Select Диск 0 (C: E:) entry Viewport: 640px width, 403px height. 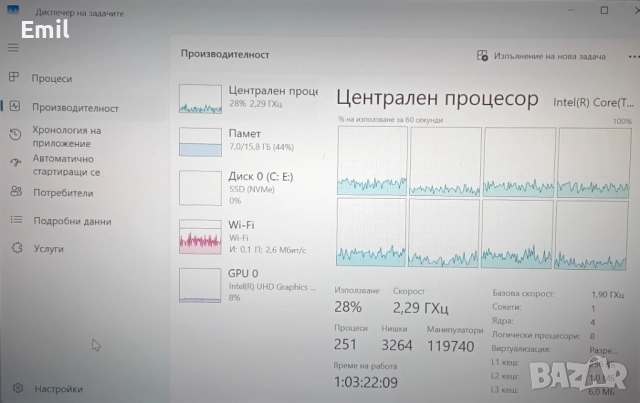[x=248, y=188]
